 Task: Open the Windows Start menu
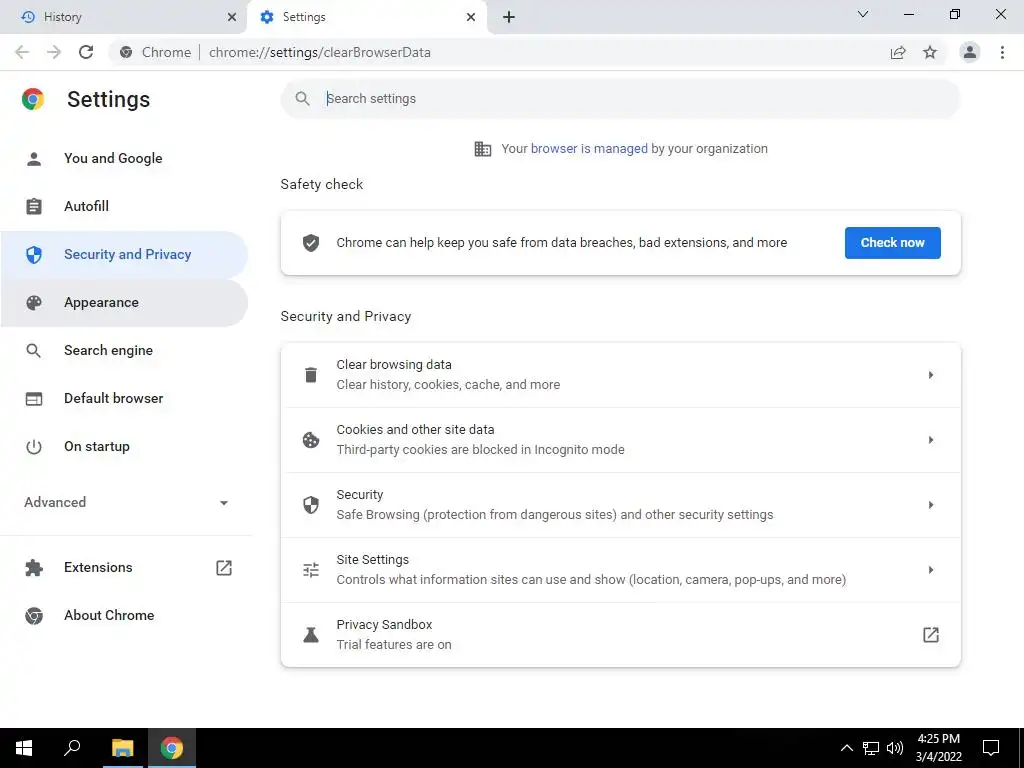(x=24, y=748)
